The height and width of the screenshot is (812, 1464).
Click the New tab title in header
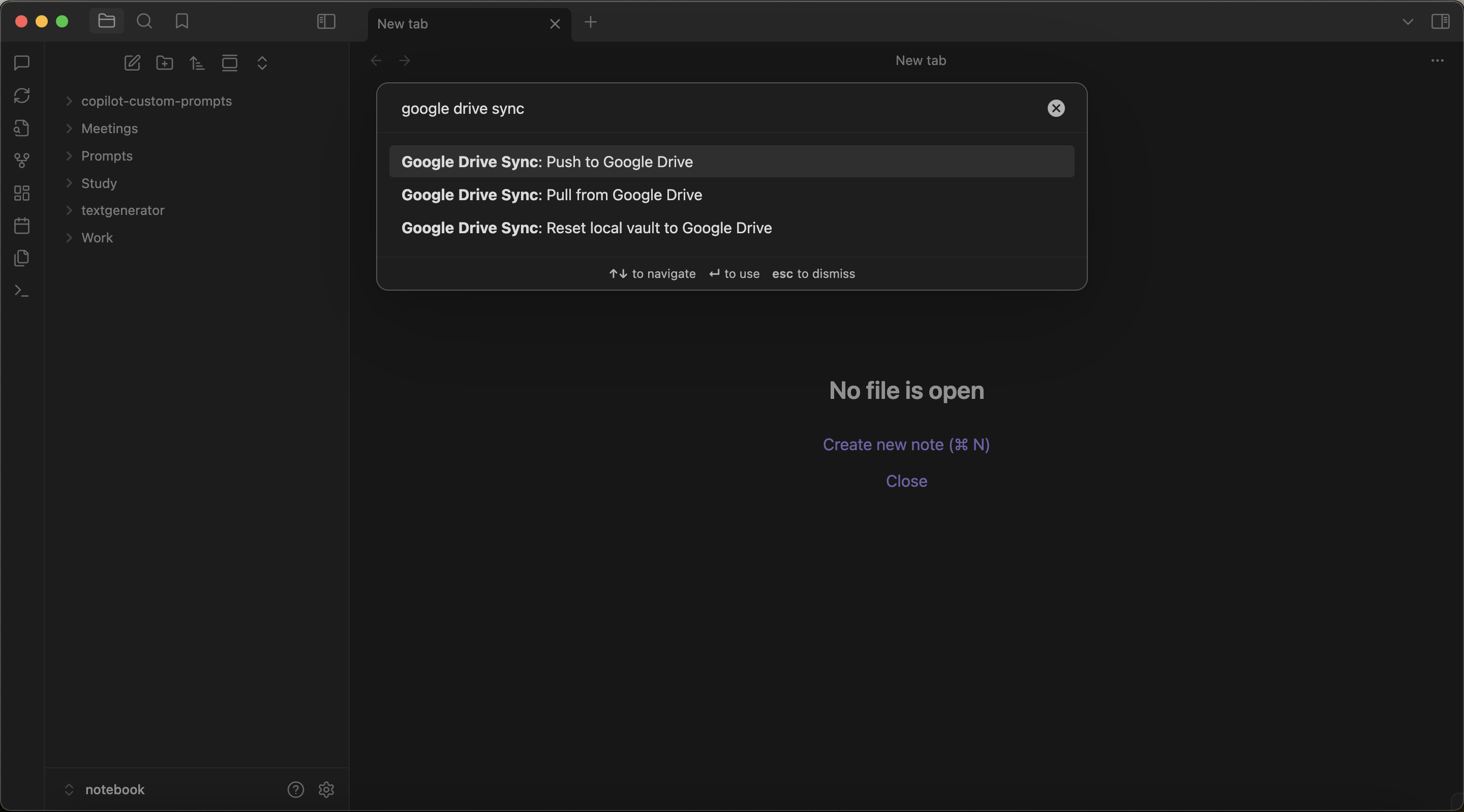920,61
